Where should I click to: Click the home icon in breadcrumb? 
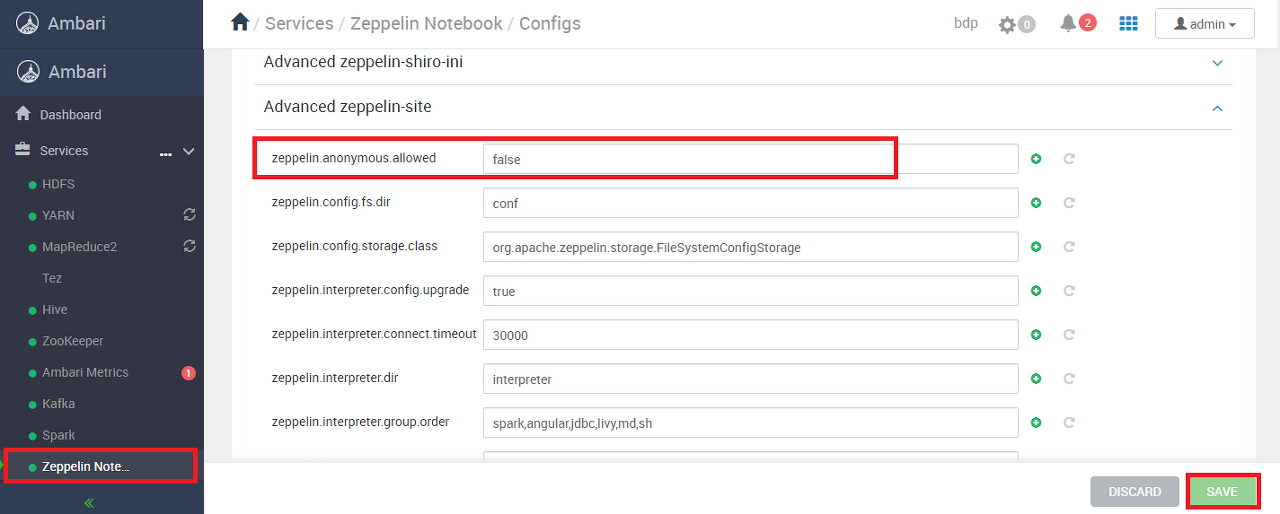point(239,21)
